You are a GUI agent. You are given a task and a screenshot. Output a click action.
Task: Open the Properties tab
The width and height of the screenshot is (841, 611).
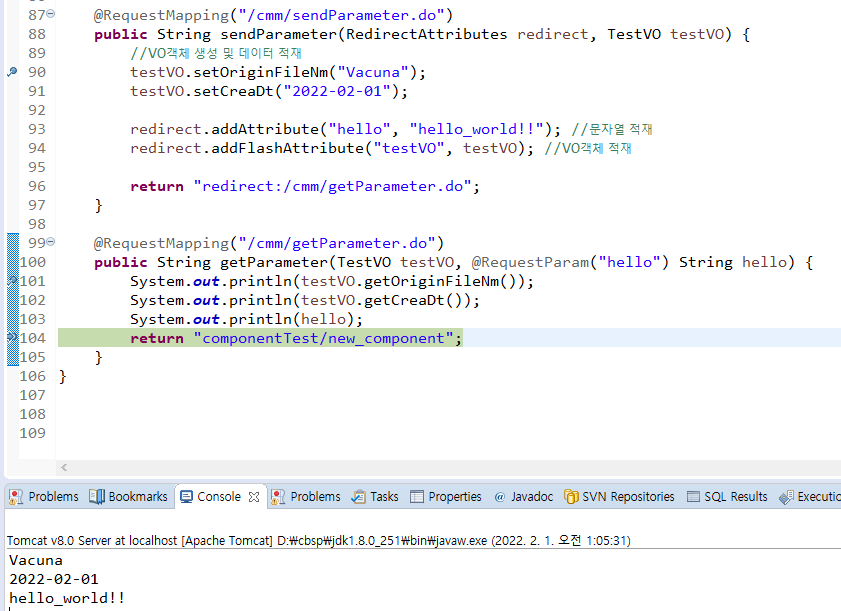(445, 497)
